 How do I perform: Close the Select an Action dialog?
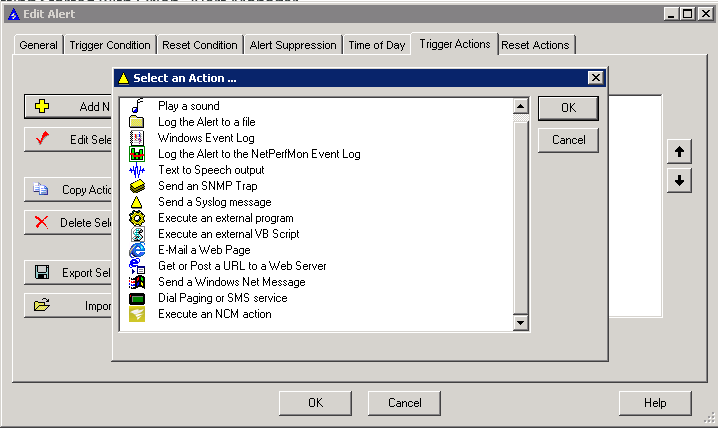click(x=595, y=78)
